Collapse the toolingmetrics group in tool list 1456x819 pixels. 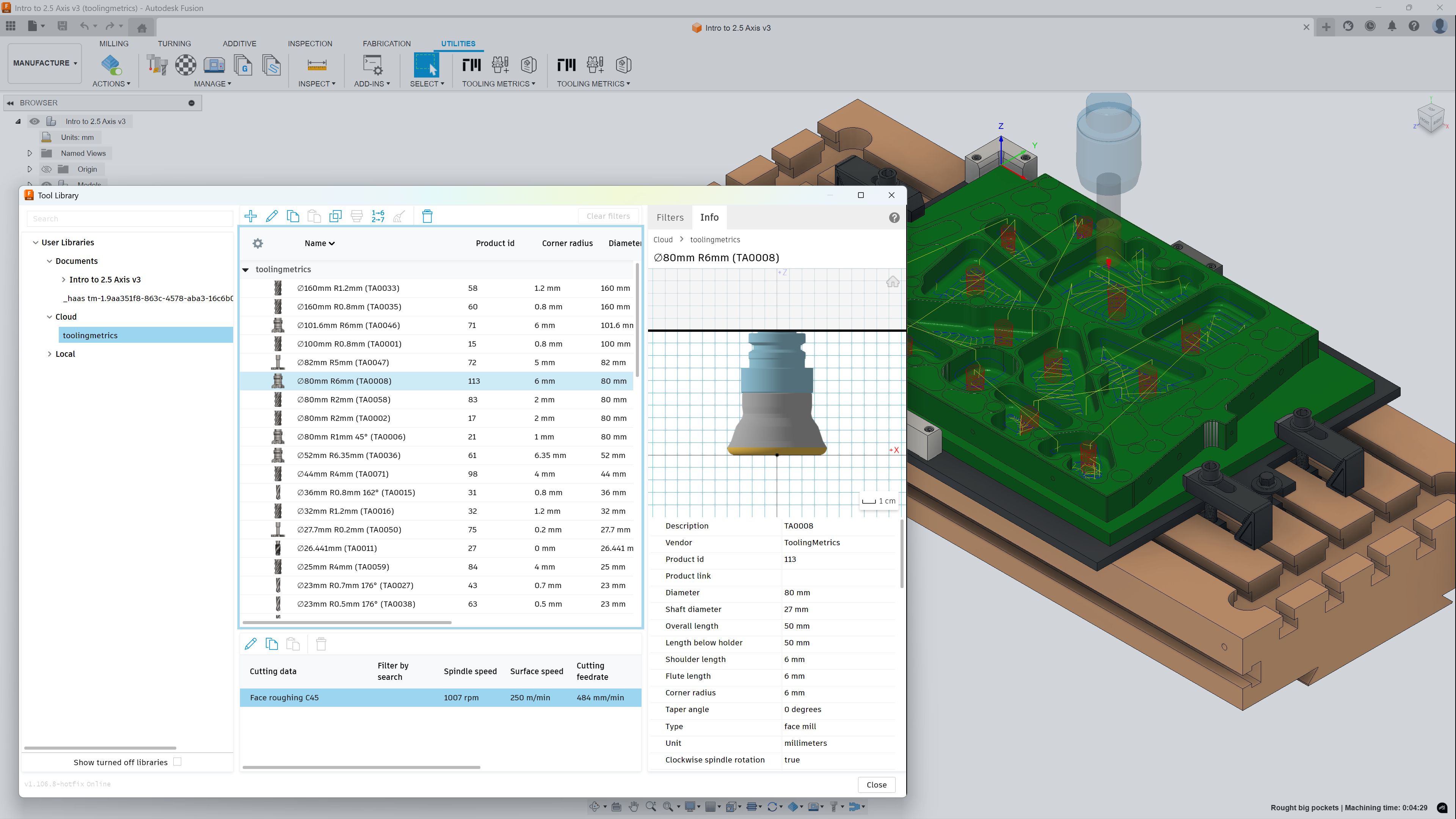coord(246,270)
